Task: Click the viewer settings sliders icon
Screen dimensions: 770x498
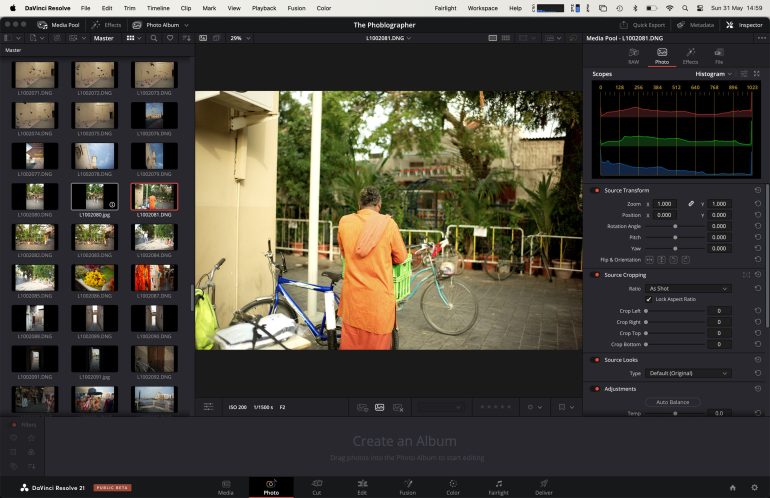Action: click(x=208, y=407)
